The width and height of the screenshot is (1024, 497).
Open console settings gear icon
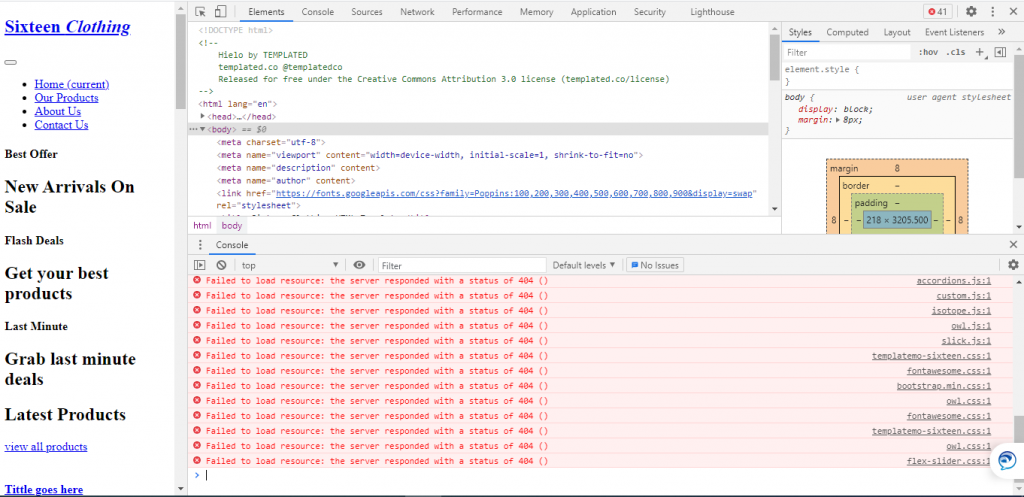pos(1013,265)
